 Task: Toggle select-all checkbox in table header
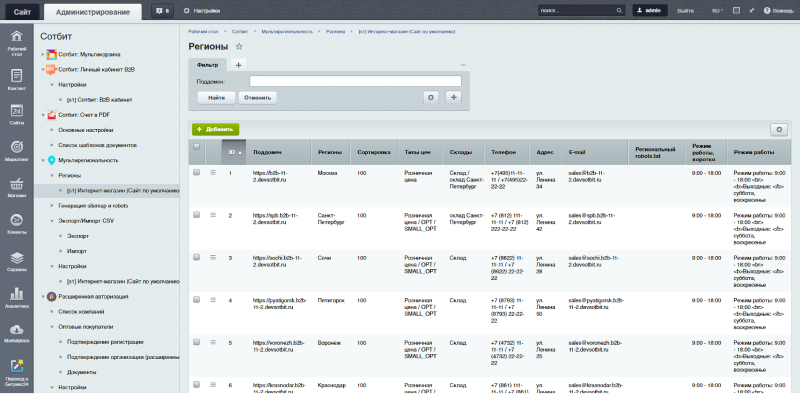[x=196, y=146]
